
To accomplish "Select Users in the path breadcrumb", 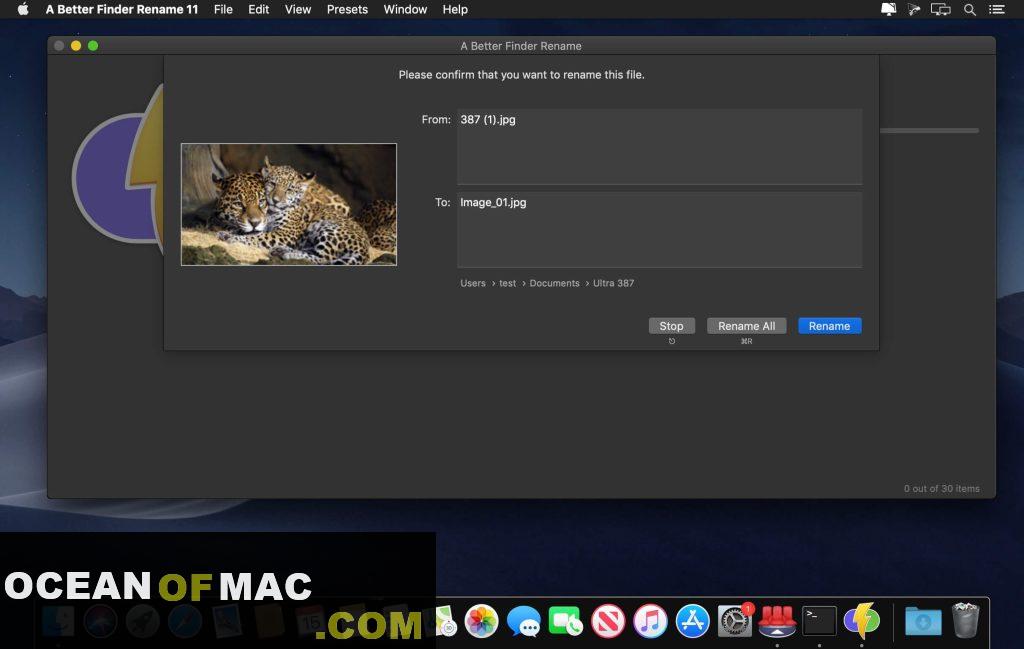I will [473, 283].
